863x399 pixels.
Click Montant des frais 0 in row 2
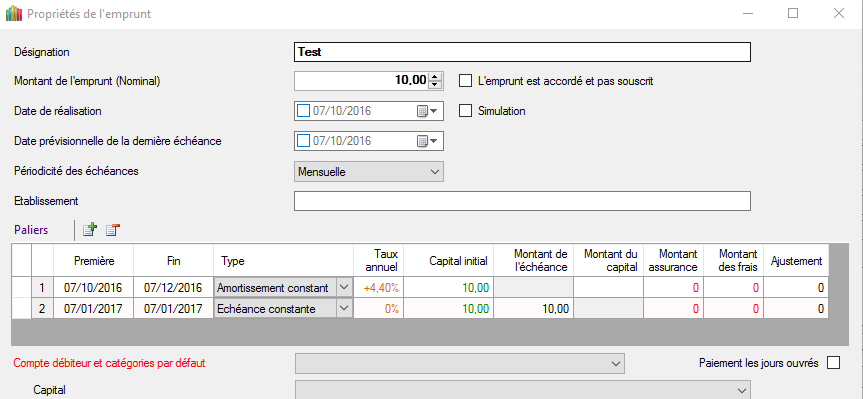(734, 309)
